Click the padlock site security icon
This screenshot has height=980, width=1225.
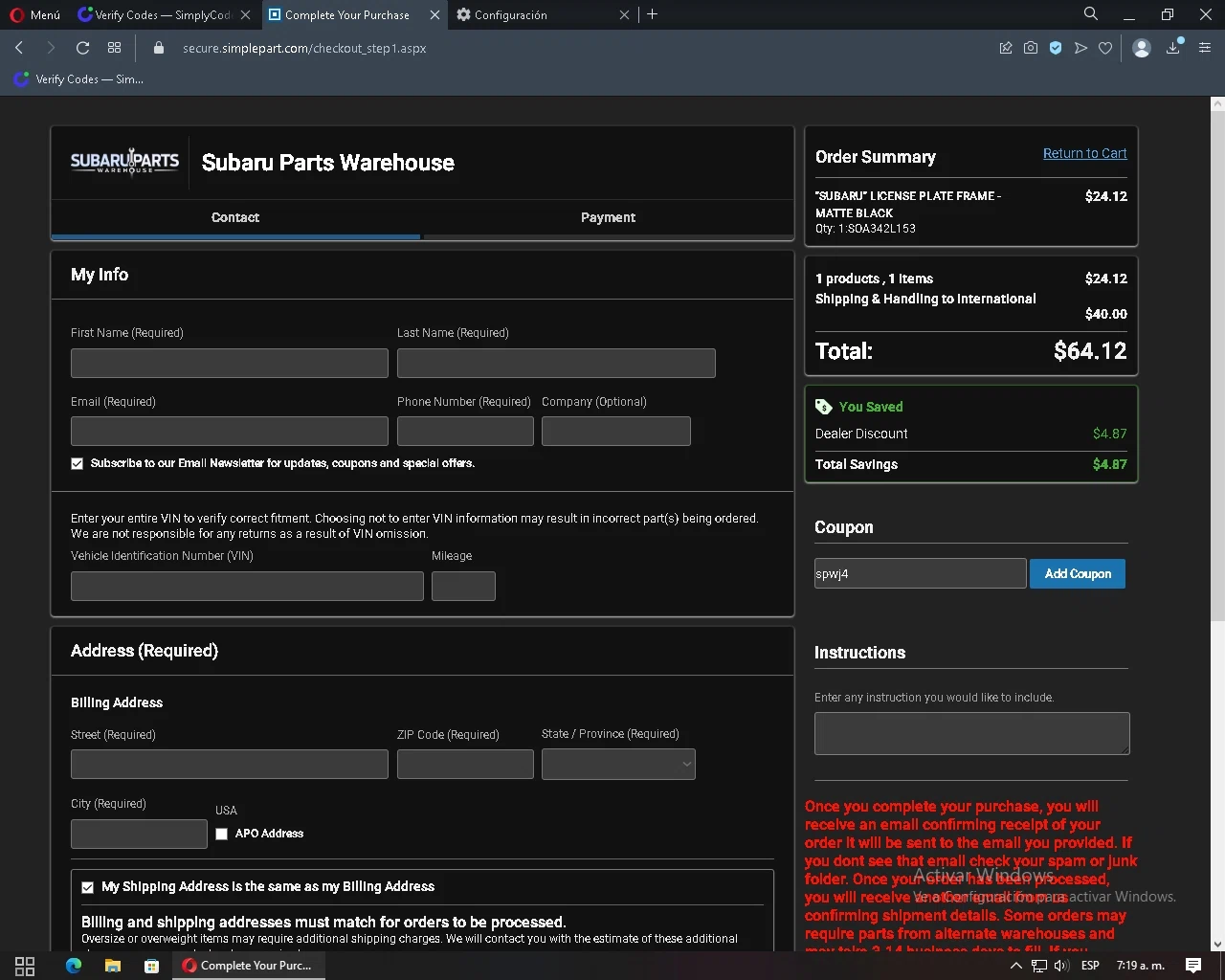[x=159, y=48]
